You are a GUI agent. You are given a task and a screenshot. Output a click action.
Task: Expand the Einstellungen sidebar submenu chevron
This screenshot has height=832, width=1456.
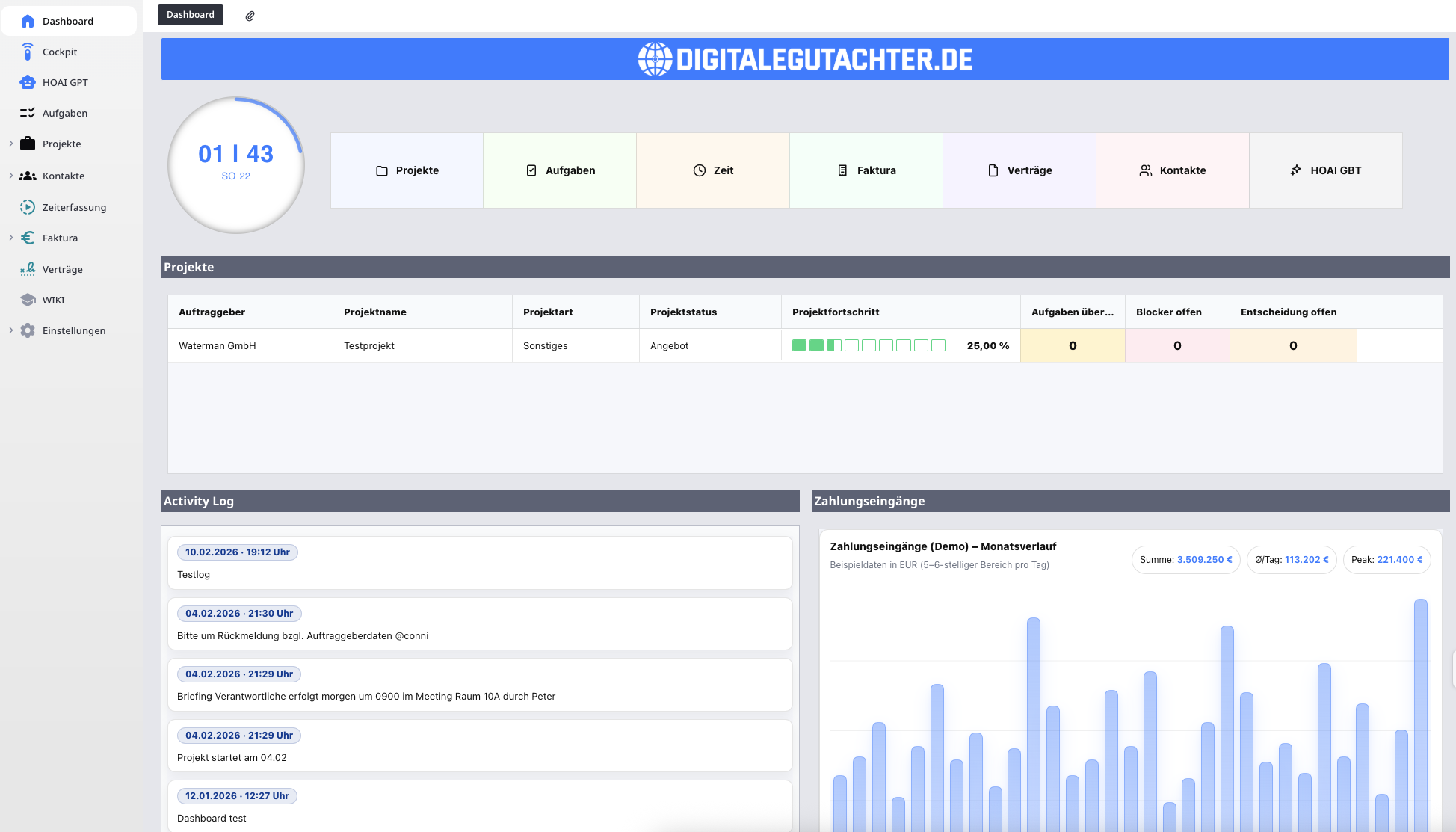pyautogui.click(x=10, y=330)
